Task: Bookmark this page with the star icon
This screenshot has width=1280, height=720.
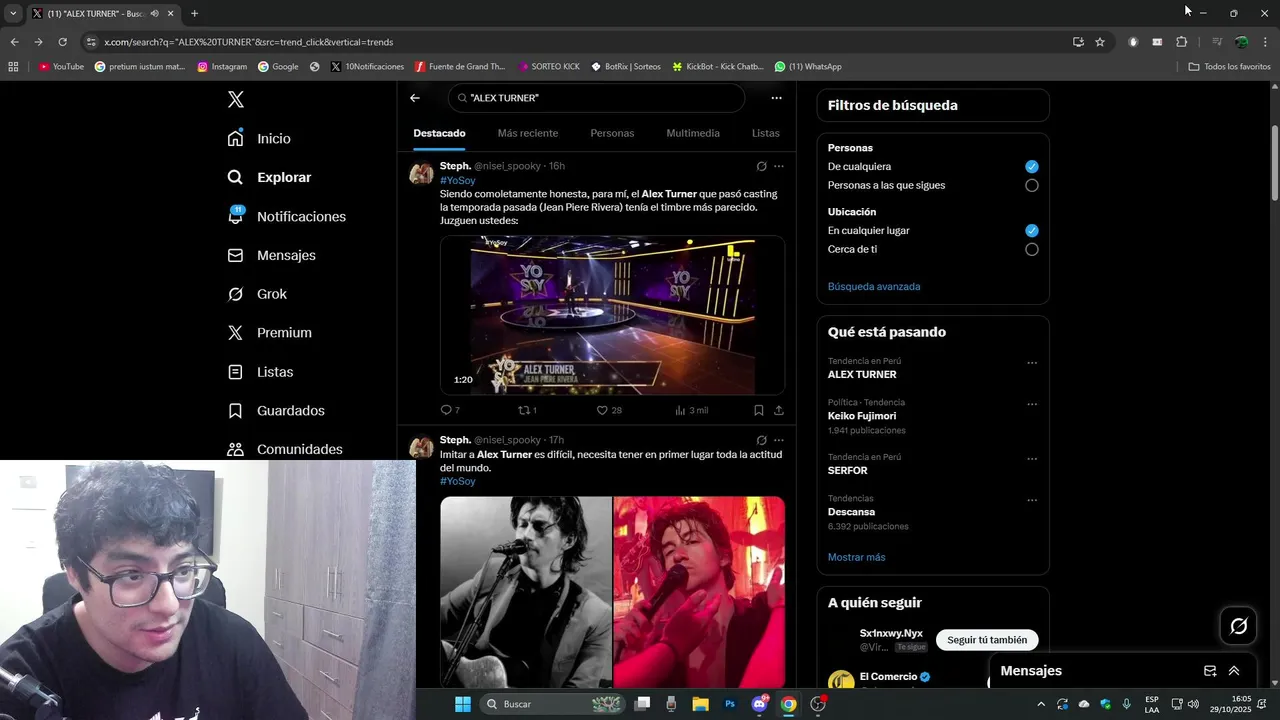Action: 1100,42
